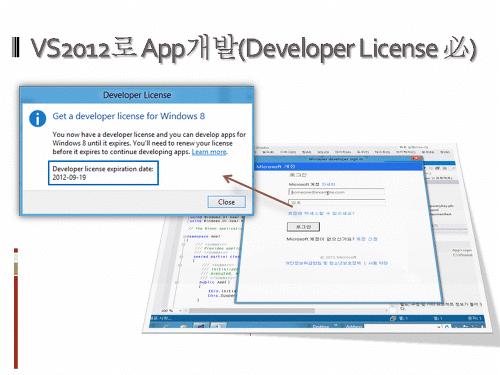500x375 pixels.
Task: Open the can't access account link
Action: tap(321, 213)
